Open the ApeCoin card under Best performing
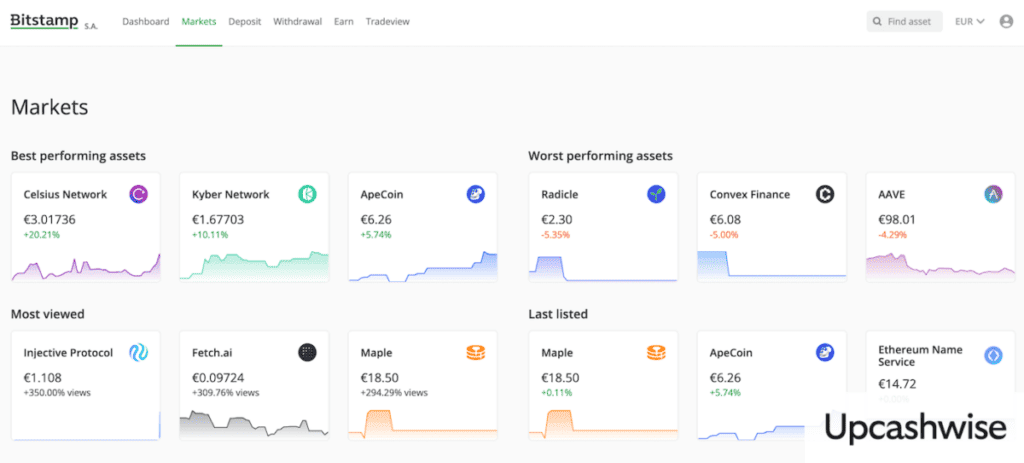The width and height of the screenshot is (1024, 463). click(x=423, y=227)
